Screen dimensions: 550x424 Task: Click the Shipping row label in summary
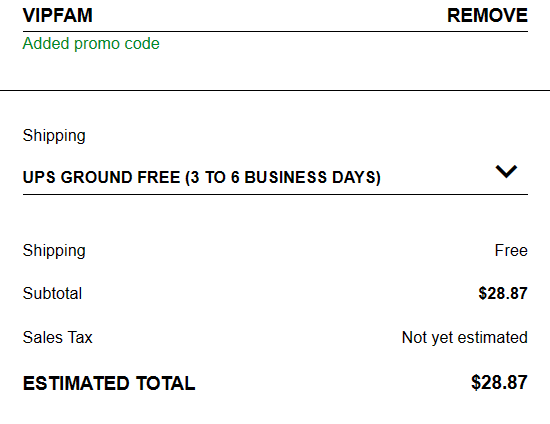[x=54, y=251]
